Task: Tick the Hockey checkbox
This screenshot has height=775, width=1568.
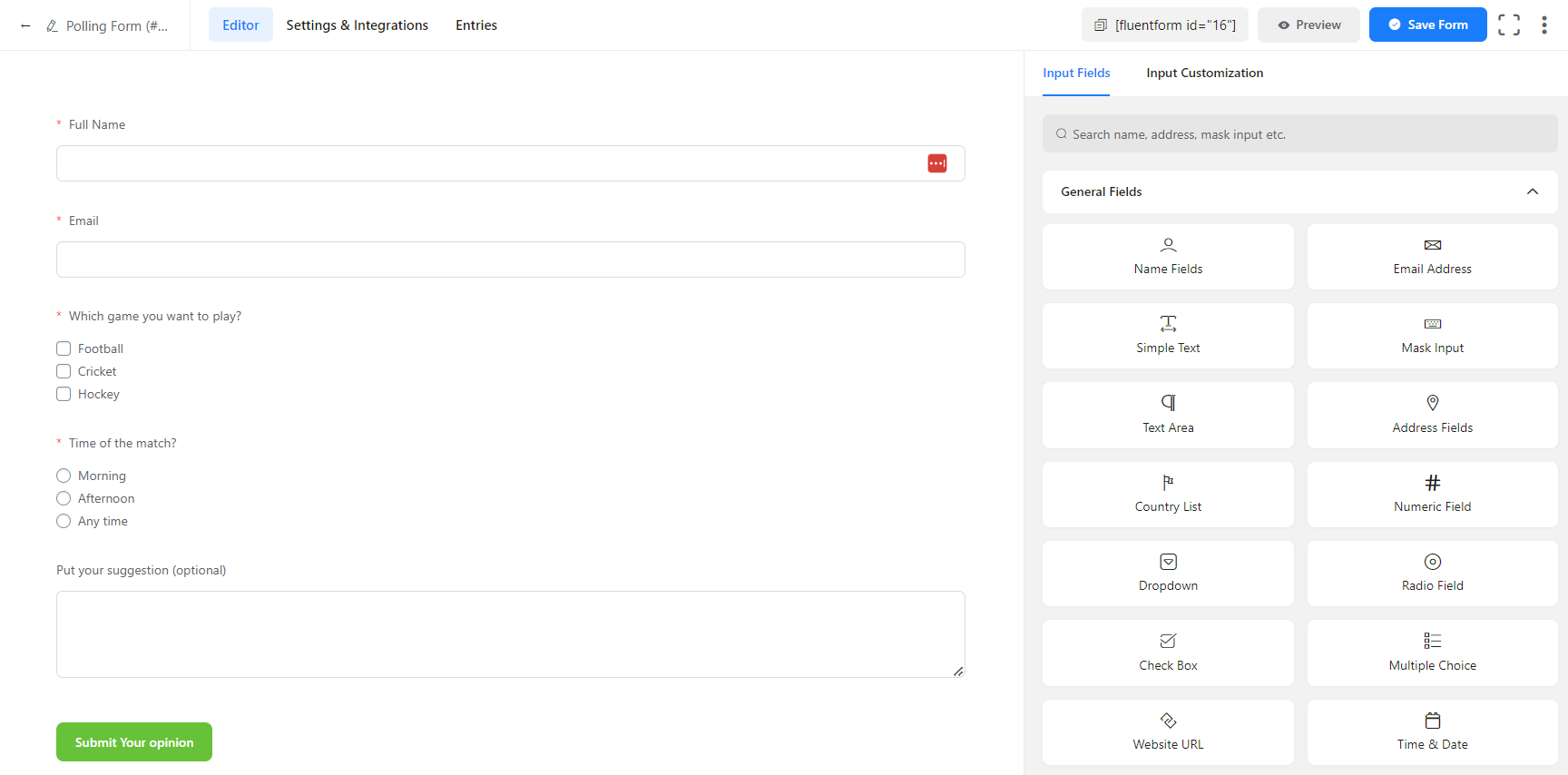Action: (64, 394)
